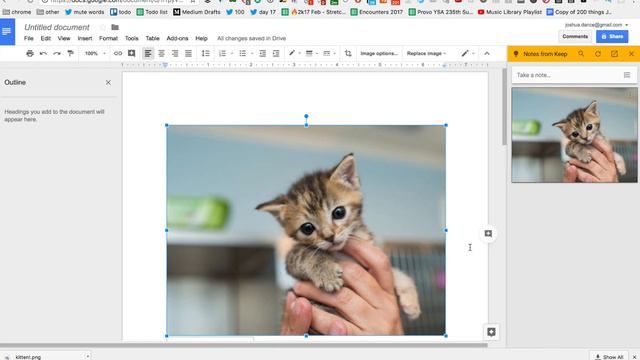Open the Add-ons menu
Viewport: 640px width, 360px height.
[x=177, y=38]
